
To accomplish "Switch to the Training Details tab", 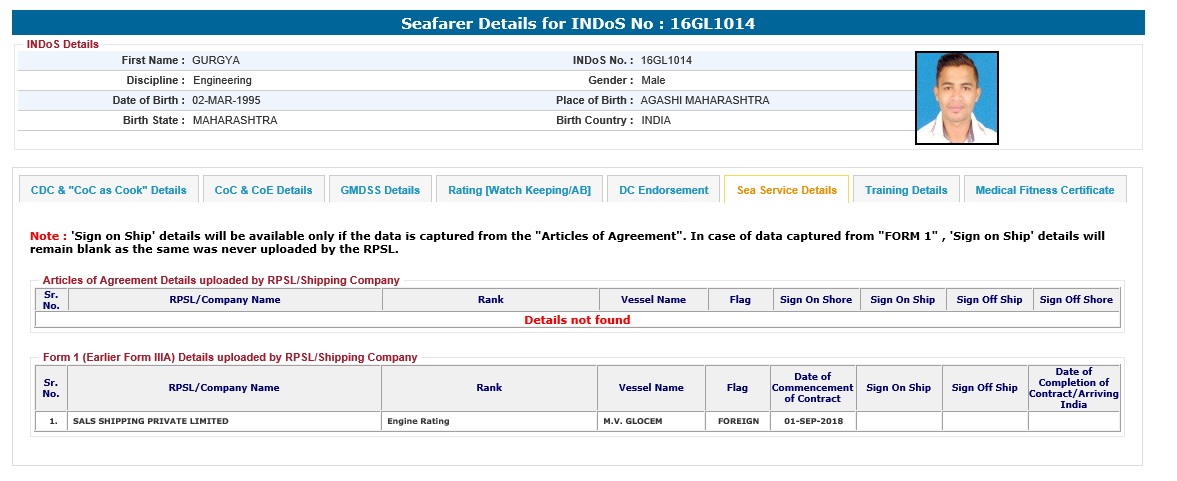I will [x=905, y=190].
